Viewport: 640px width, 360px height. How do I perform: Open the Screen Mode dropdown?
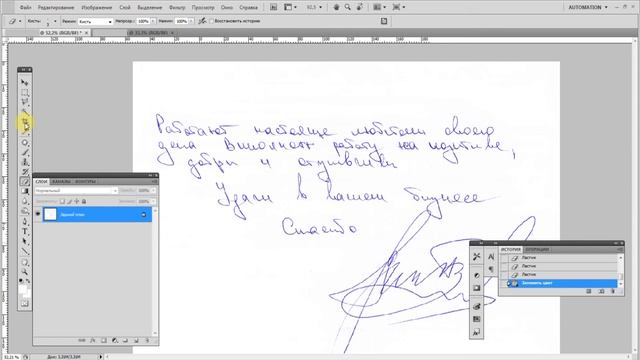point(399,7)
